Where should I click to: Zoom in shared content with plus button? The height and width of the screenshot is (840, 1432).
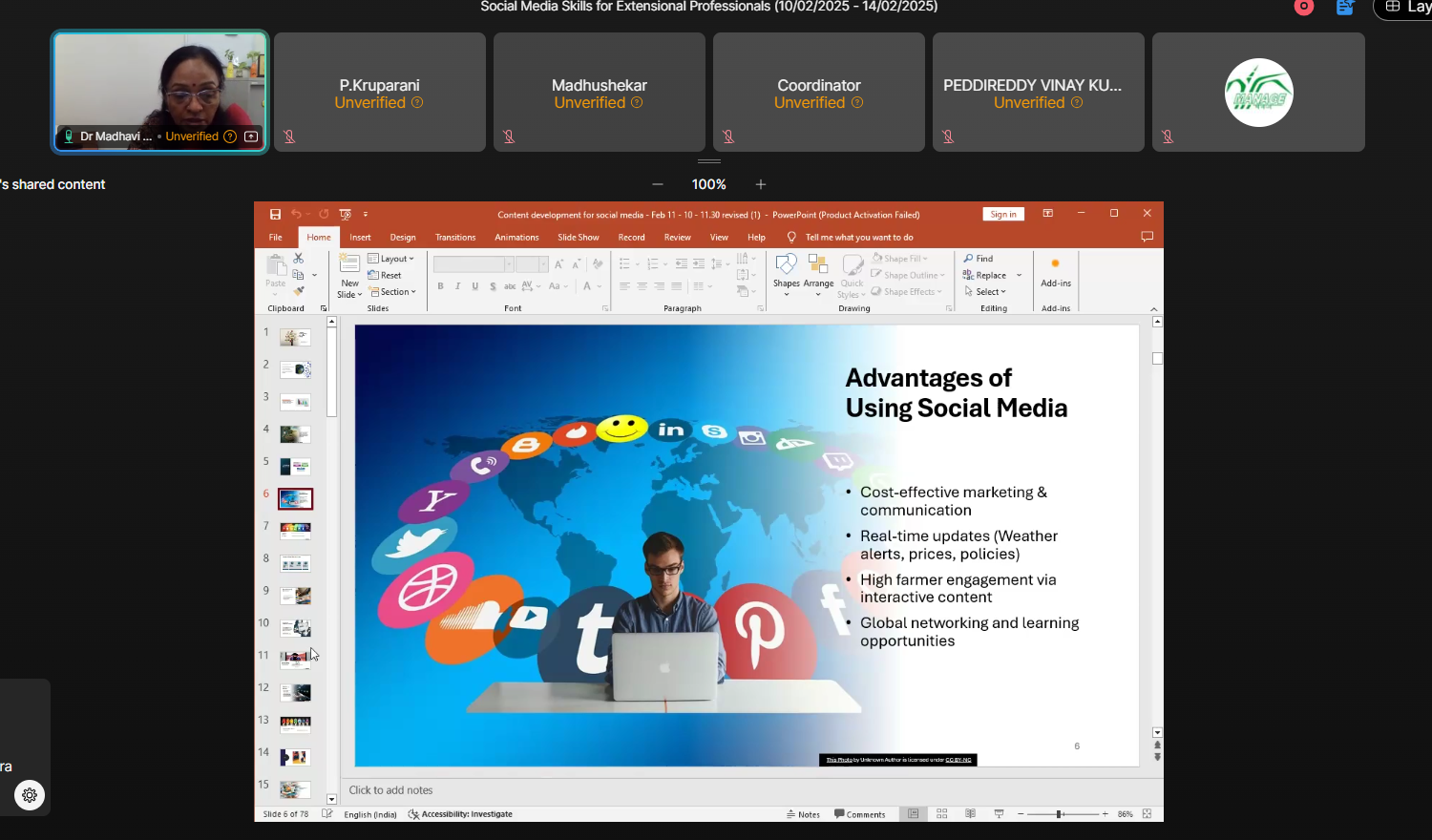(761, 184)
